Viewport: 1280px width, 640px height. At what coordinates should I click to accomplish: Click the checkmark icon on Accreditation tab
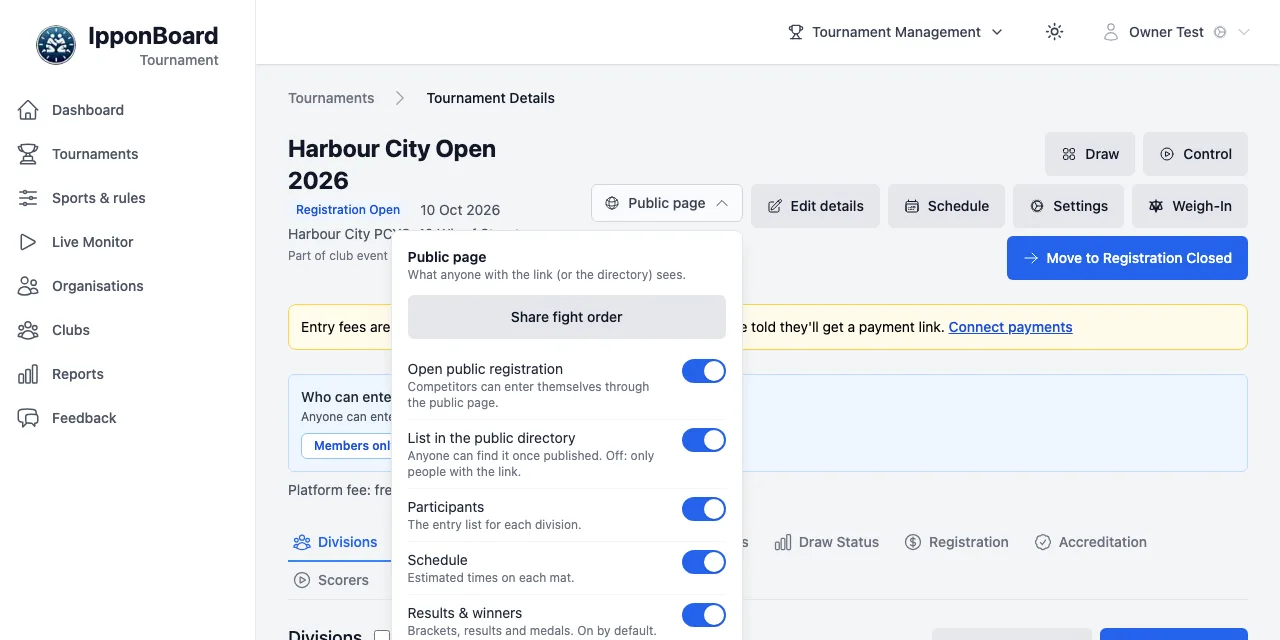[1043, 542]
